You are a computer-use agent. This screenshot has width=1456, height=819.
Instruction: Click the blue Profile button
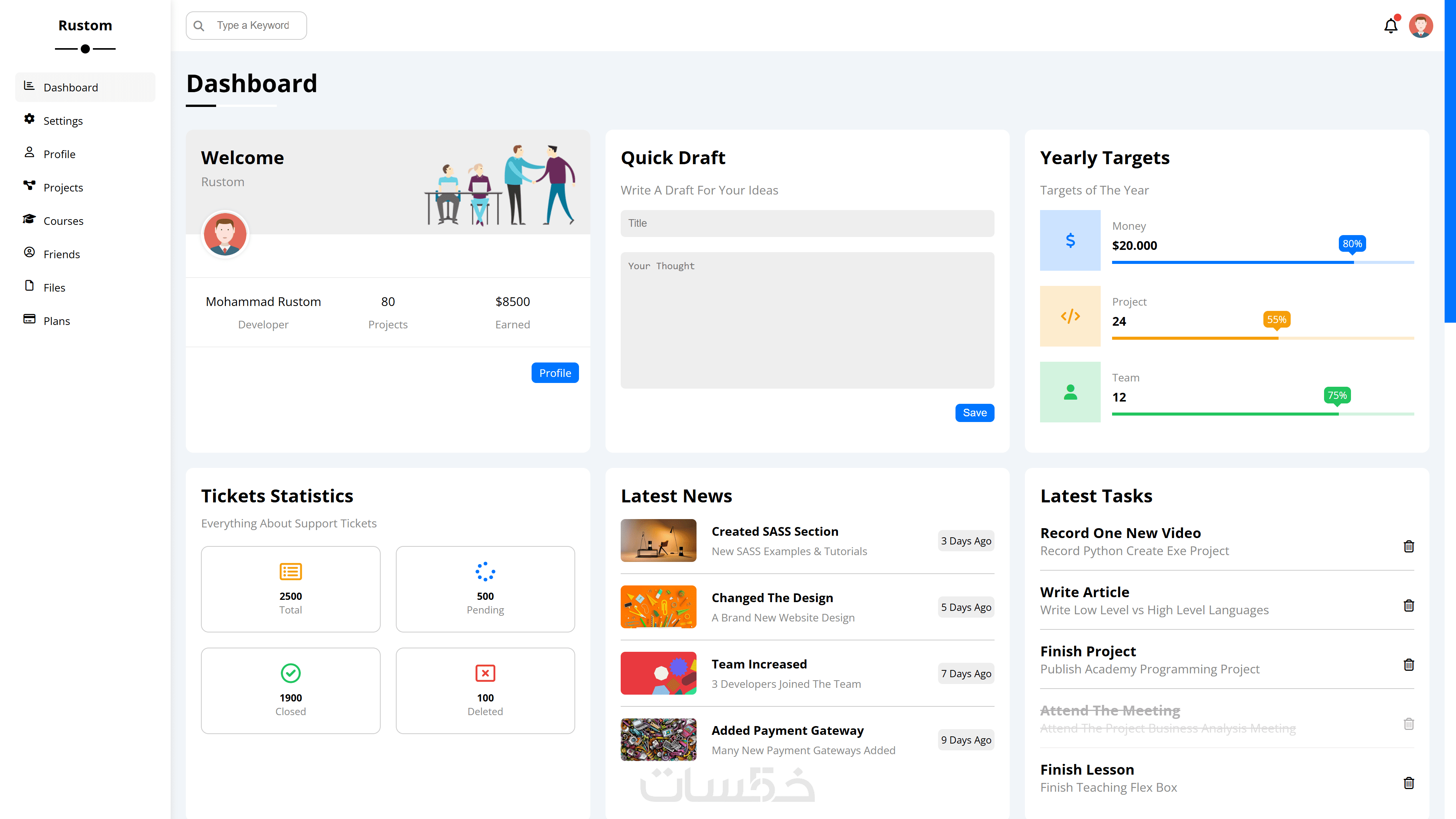(x=554, y=373)
